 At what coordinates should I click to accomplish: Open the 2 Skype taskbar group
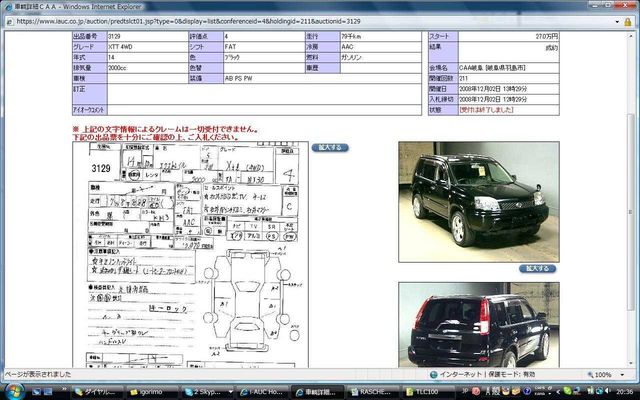207,392
